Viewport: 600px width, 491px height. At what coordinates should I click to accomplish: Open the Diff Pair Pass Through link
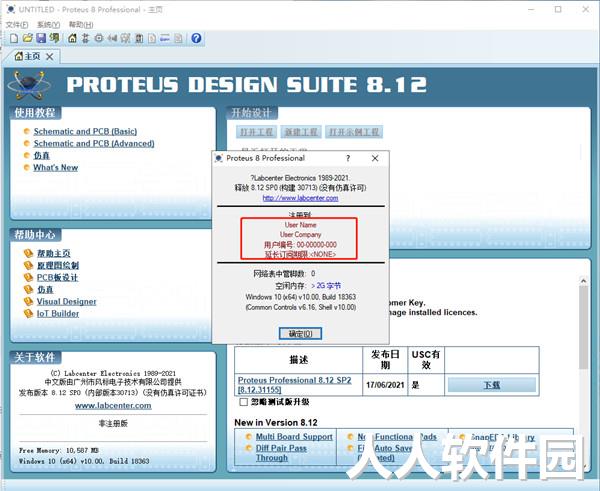[x=281, y=453]
